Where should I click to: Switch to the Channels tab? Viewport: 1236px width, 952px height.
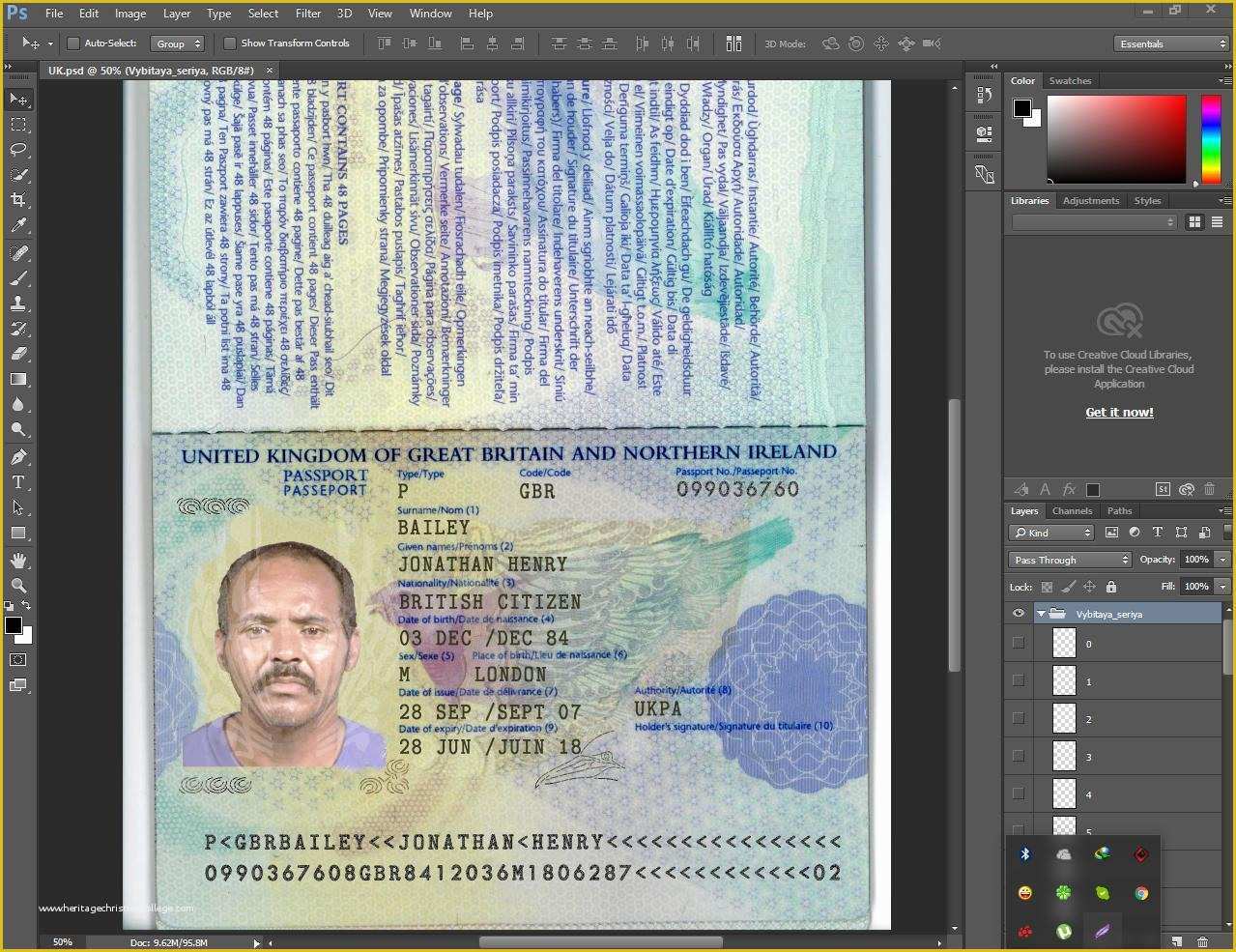pyautogui.click(x=1072, y=511)
